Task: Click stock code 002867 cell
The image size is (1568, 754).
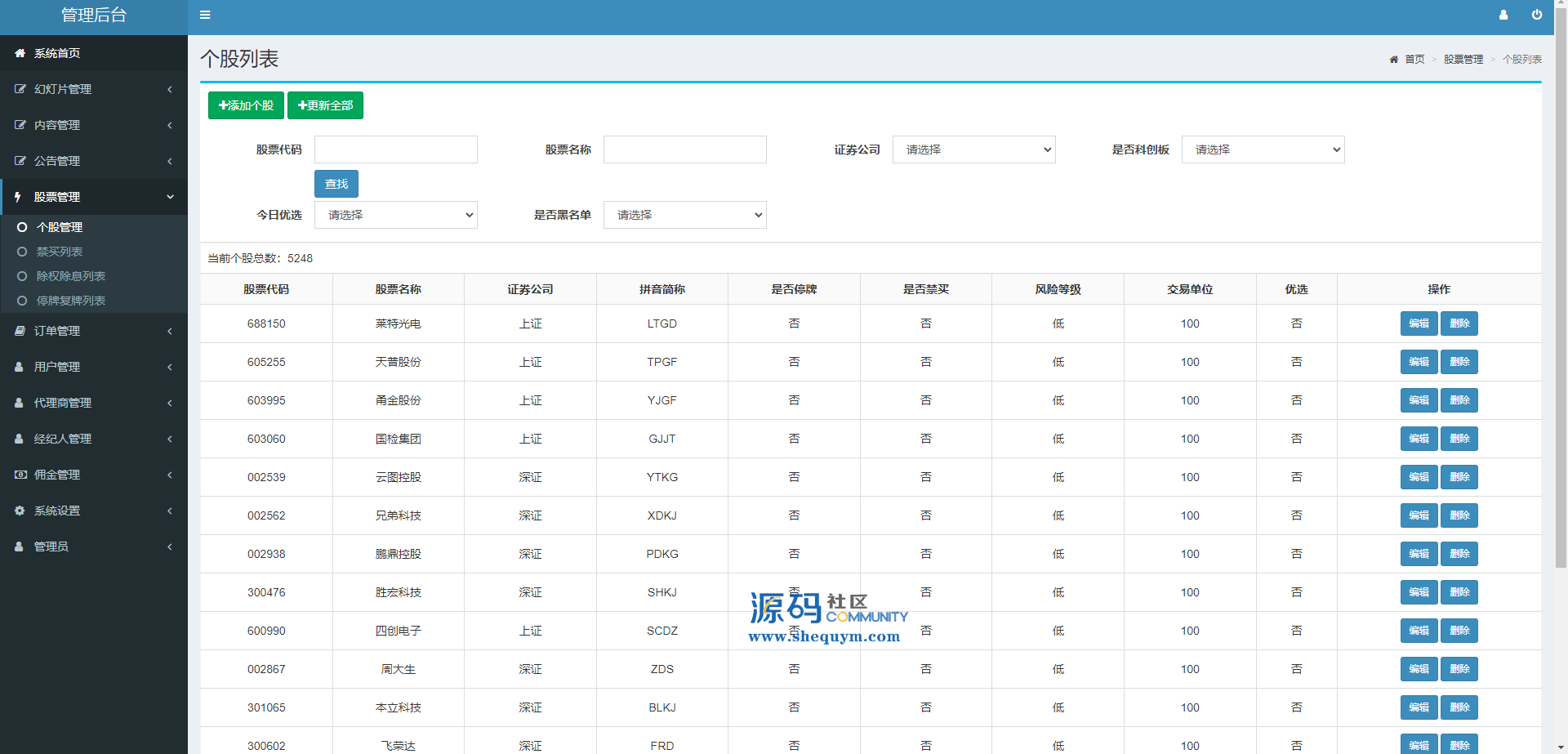Action: (x=266, y=669)
